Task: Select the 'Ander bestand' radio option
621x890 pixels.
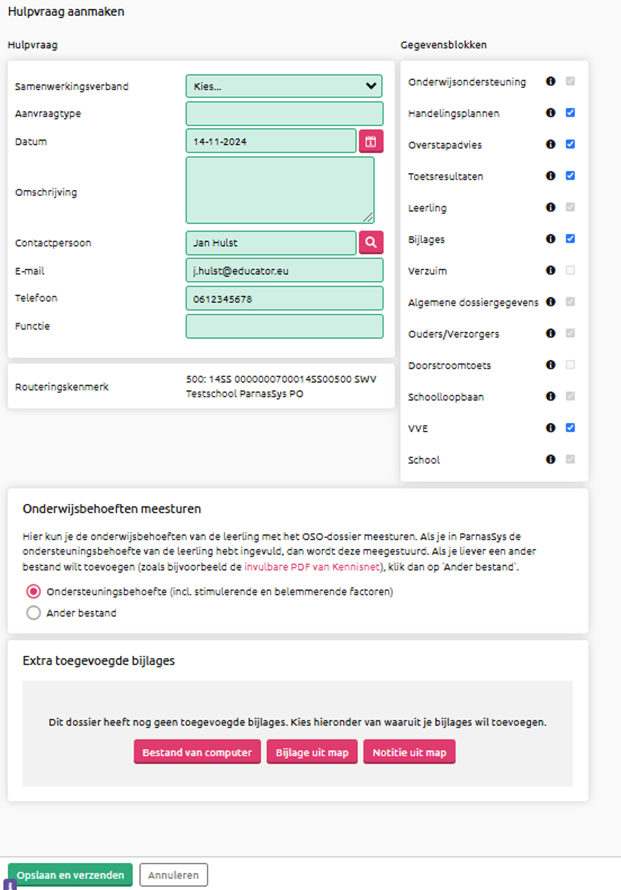Action: 32,613
